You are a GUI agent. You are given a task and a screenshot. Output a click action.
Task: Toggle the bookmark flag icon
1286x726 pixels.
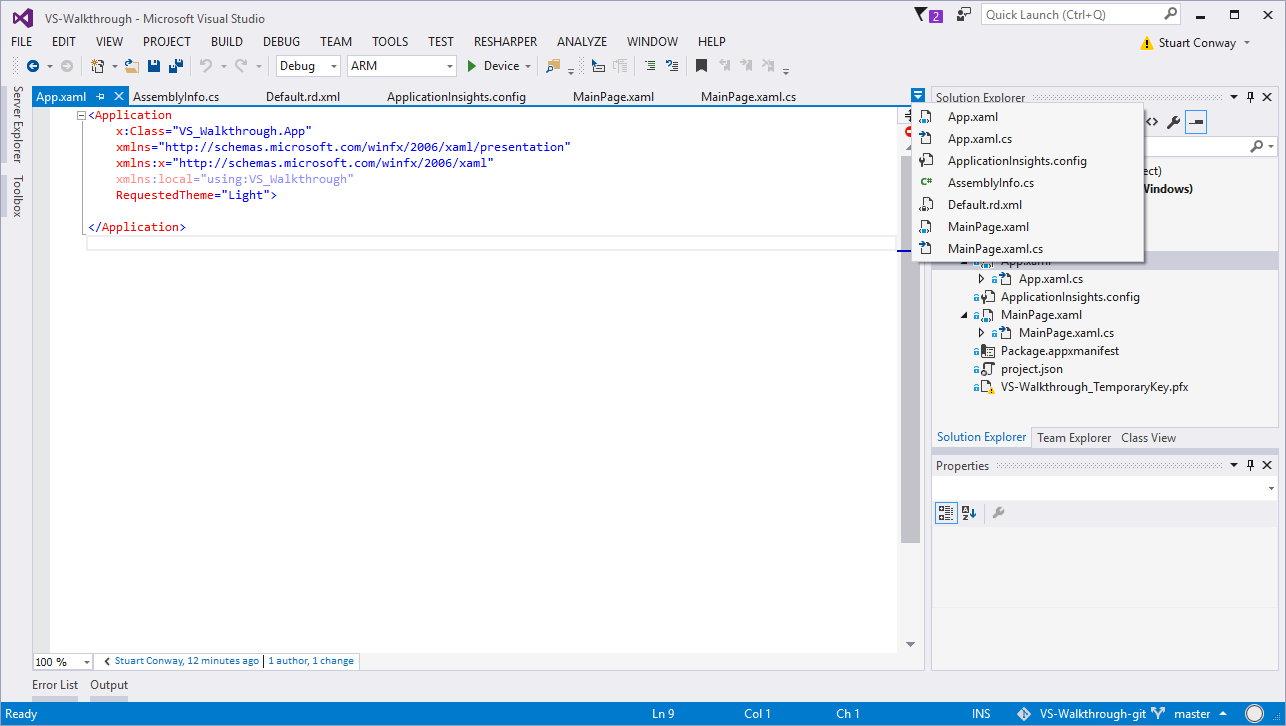coord(702,66)
